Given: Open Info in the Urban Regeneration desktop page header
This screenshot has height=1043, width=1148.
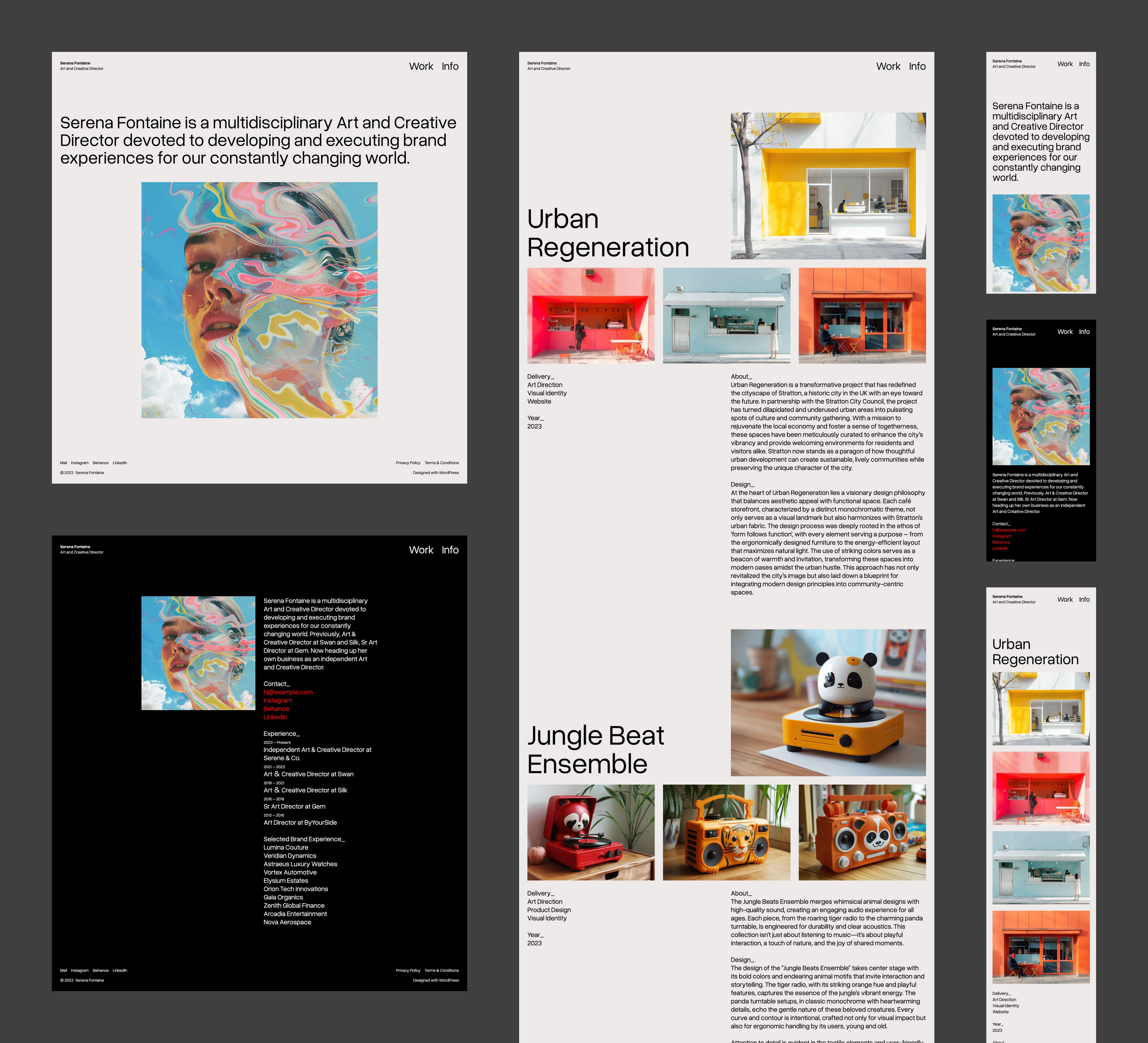Looking at the screenshot, I should point(917,67).
